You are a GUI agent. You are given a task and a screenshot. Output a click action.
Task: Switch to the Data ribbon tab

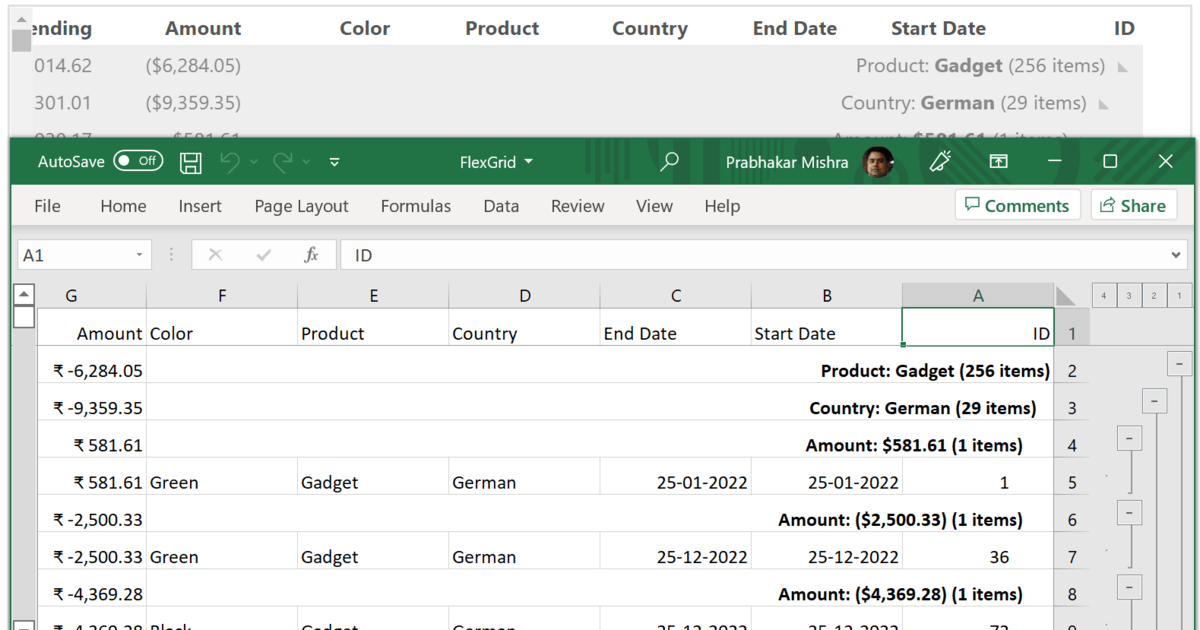point(501,206)
